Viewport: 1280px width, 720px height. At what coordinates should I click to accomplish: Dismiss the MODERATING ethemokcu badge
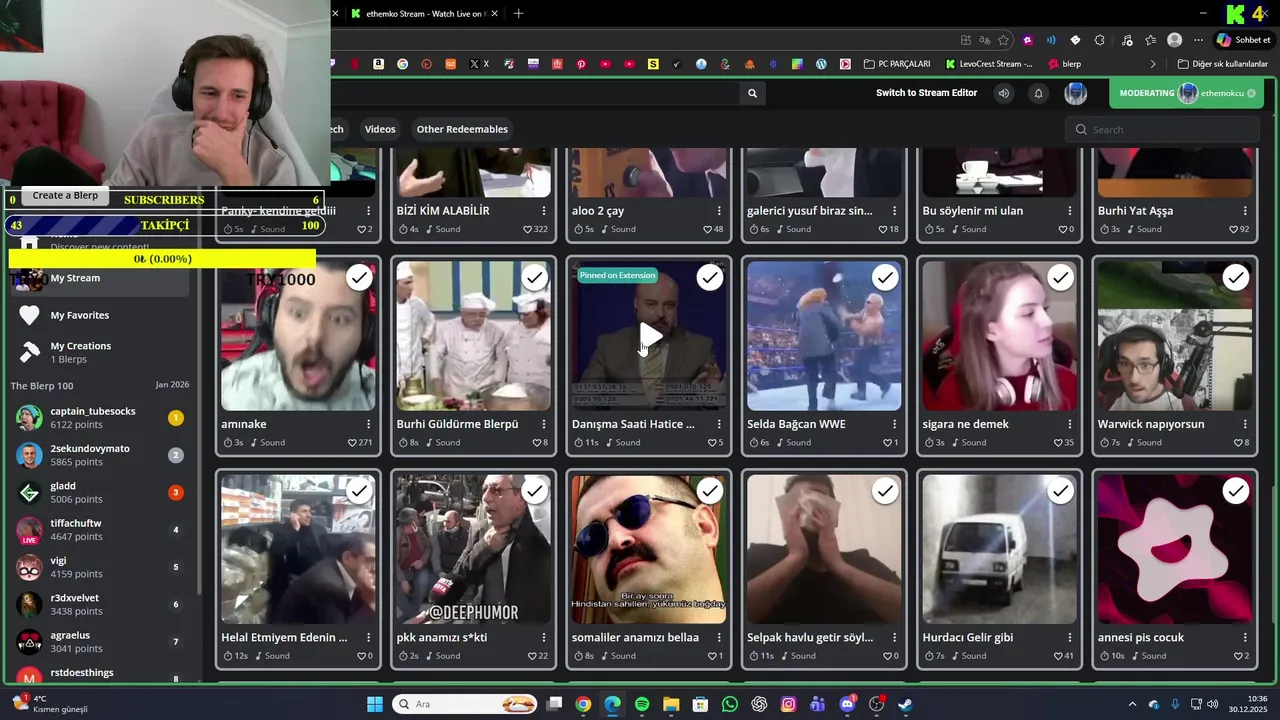tap(1251, 93)
